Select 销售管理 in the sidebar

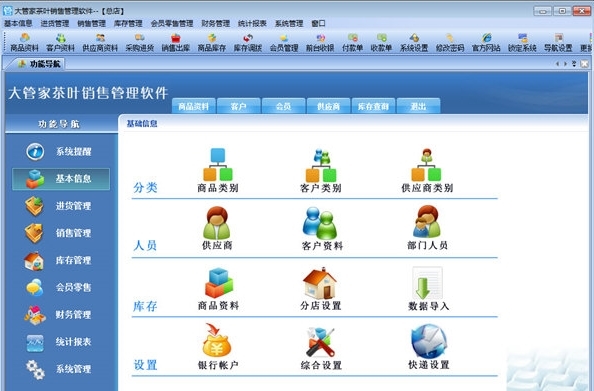pos(61,233)
